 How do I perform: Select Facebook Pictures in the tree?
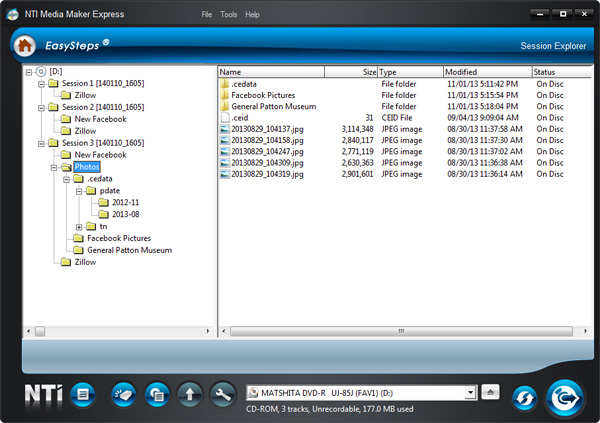119,238
